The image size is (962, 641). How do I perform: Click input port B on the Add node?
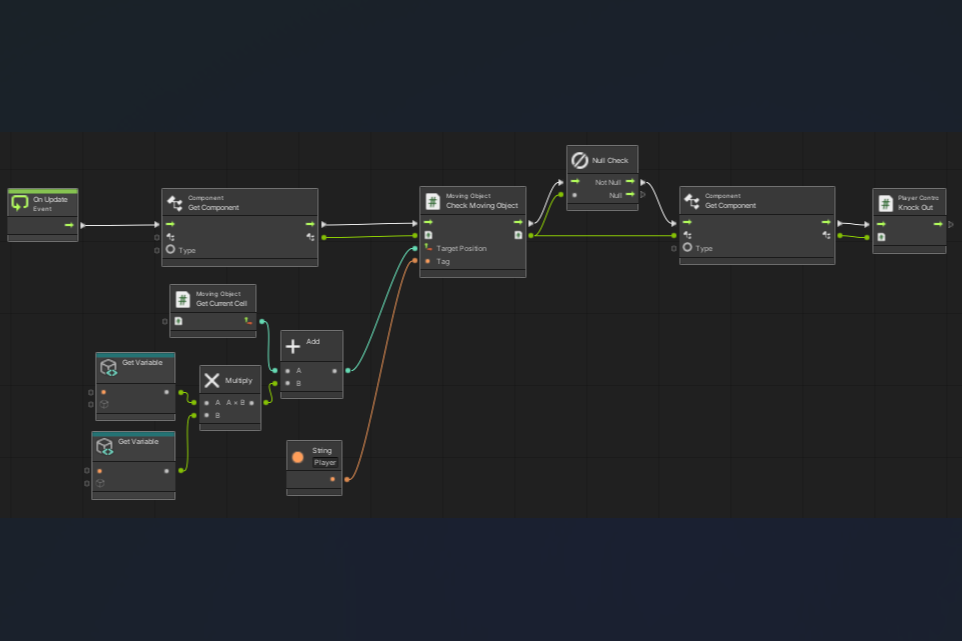pyautogui.click(x=288, y=383)
